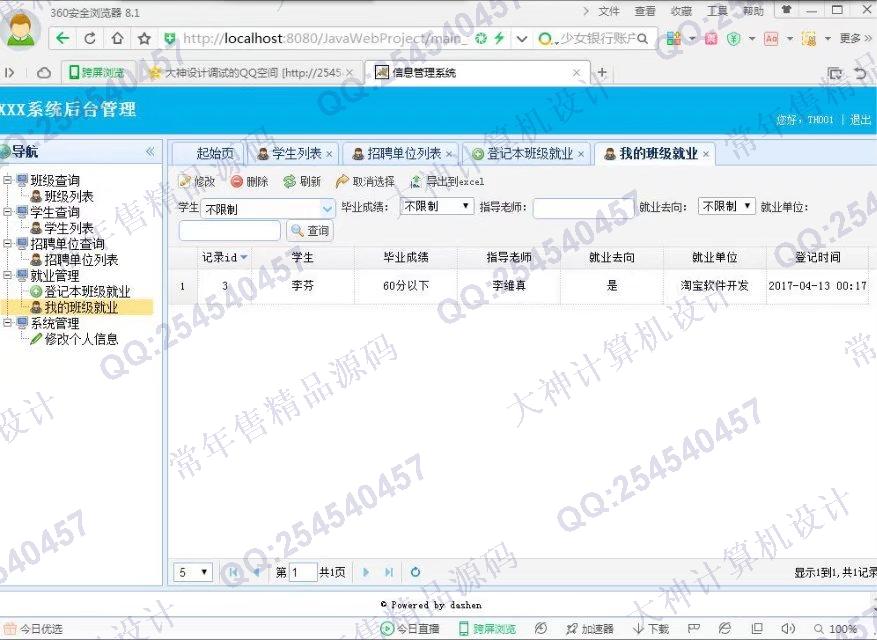Click pagination refresh icon
The width and height of the screenshot is (877, 640).
[x=415, y=572]
